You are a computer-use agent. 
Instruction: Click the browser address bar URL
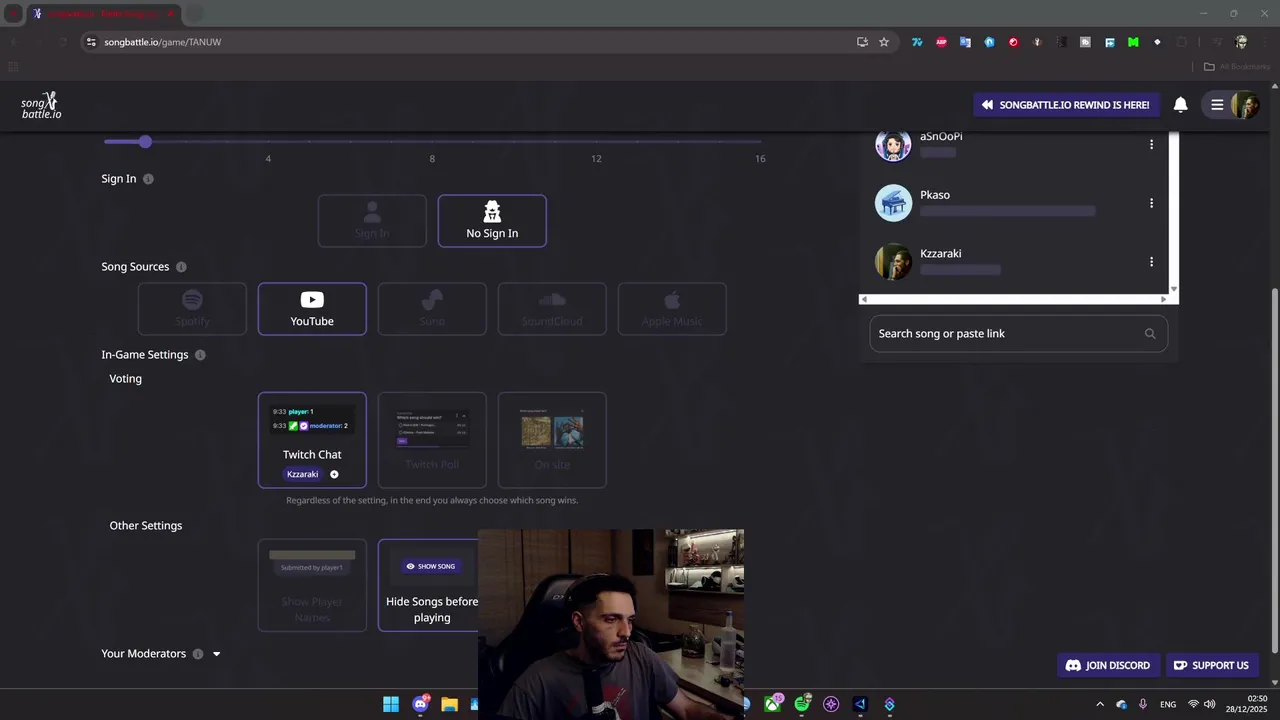[x=163, y=42]
